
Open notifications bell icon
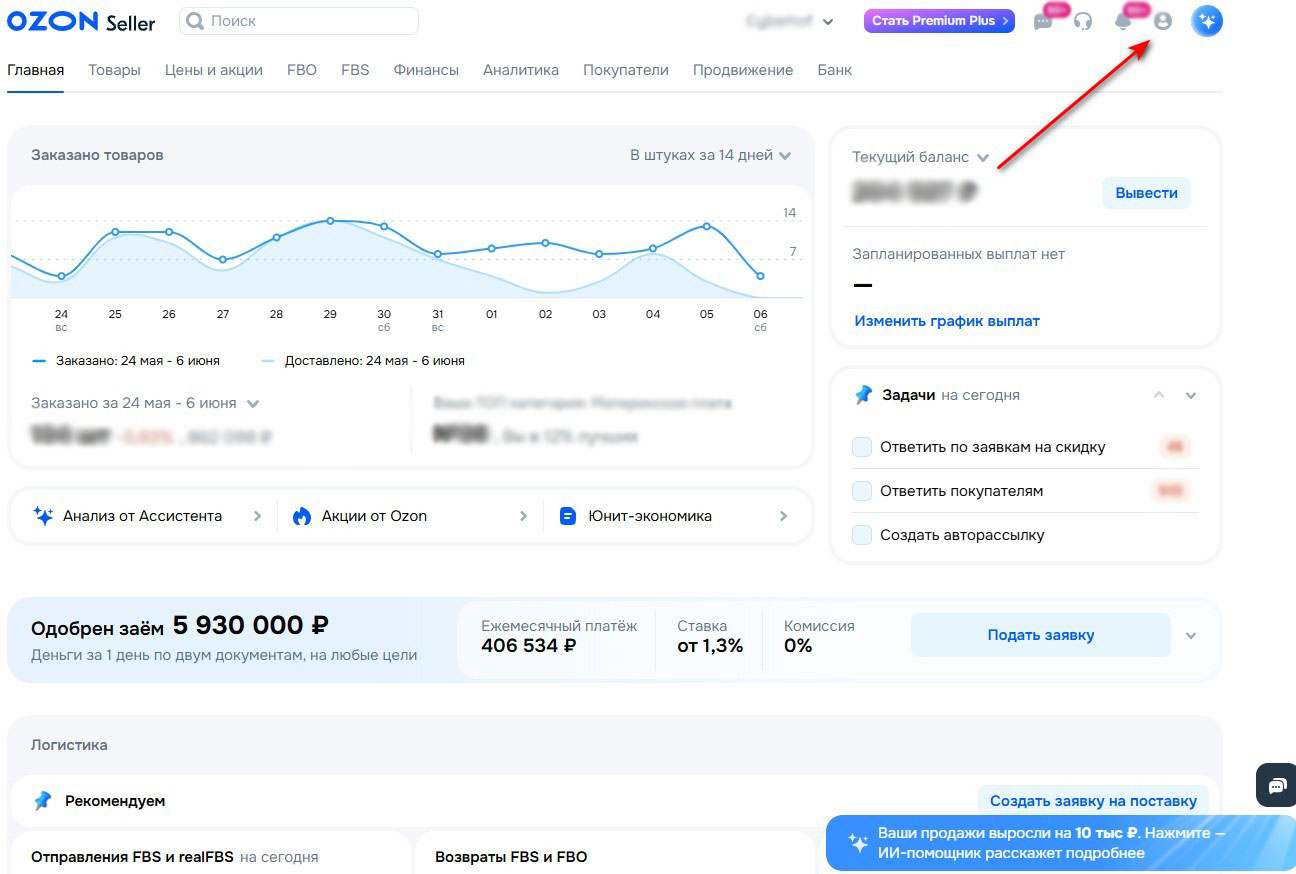(1123, 22)
